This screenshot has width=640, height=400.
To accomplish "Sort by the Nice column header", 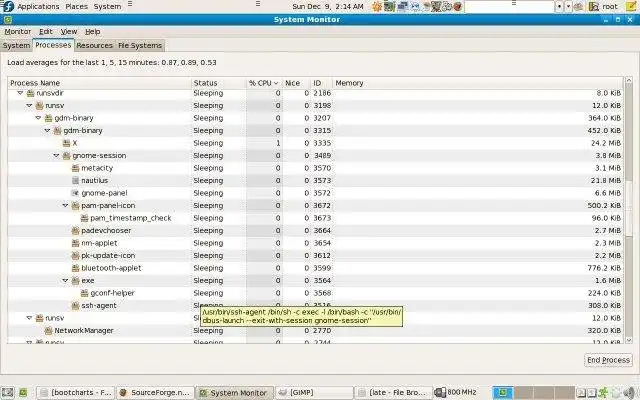I will click(x=296, y=83).
